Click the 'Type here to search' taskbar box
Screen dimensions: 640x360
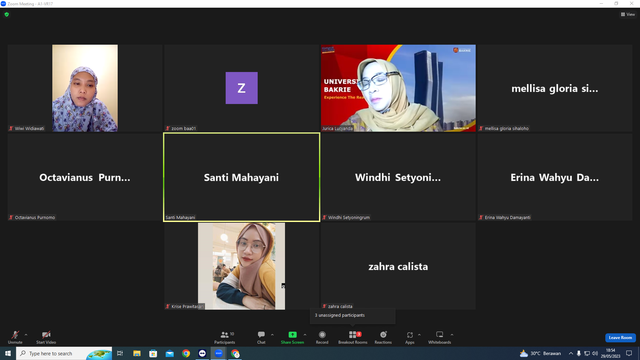coord(64,353)
